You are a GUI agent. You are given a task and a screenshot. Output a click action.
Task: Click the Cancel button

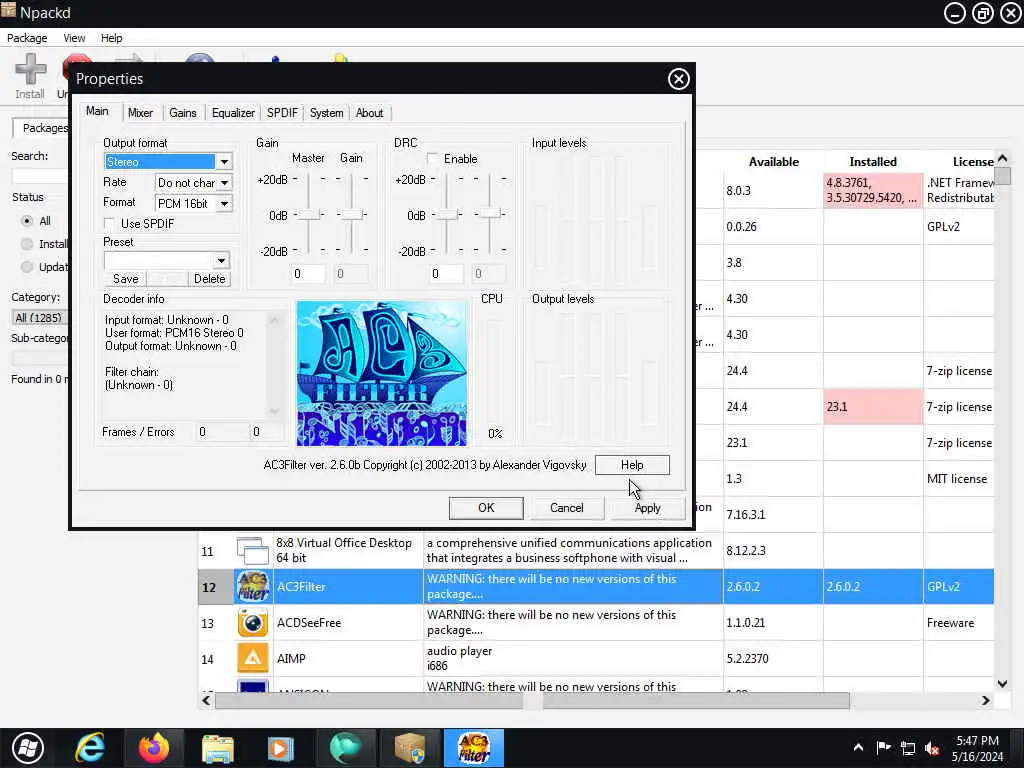click(x=567, y=508)
